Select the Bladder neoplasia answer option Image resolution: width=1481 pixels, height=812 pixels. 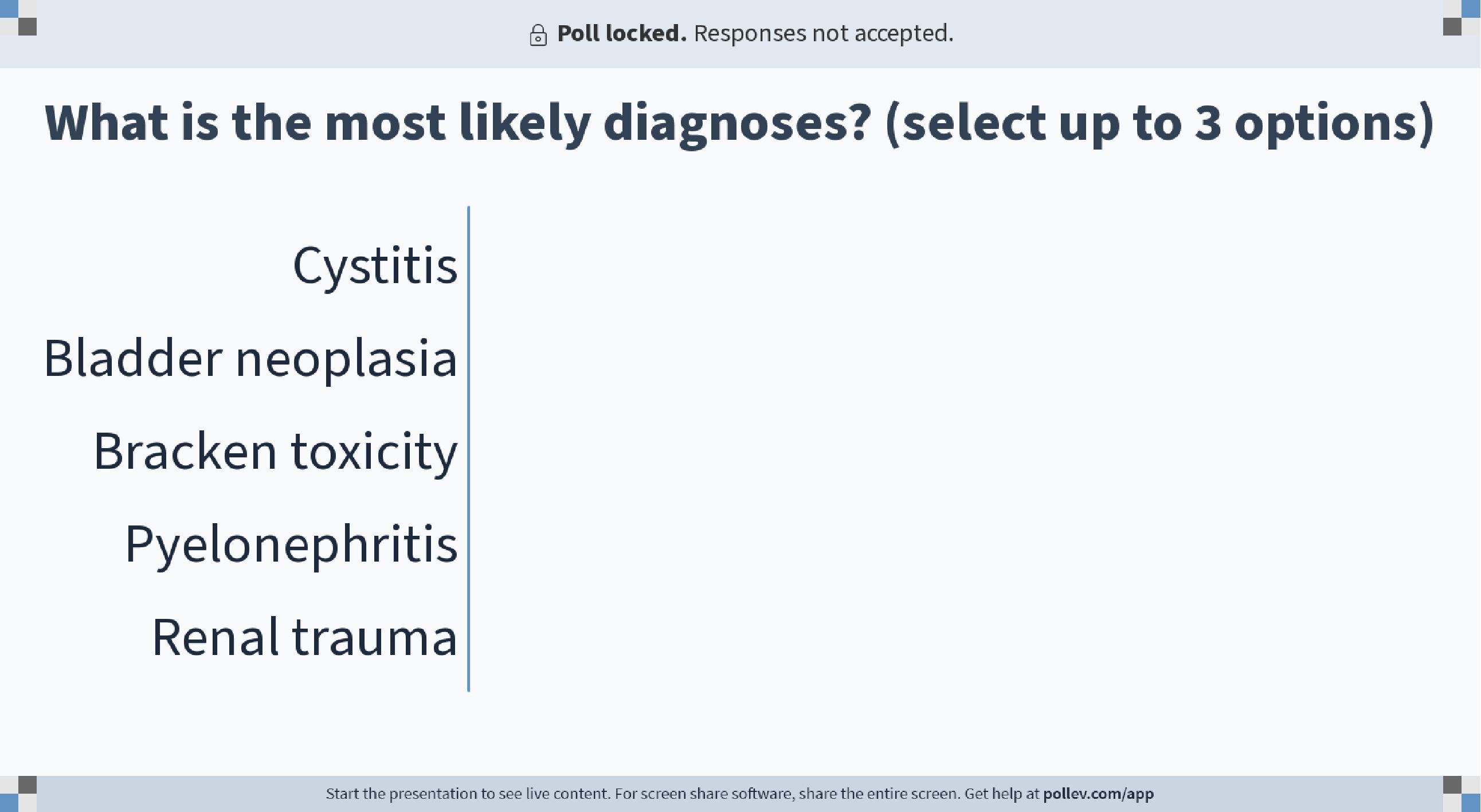pos(250,359)
